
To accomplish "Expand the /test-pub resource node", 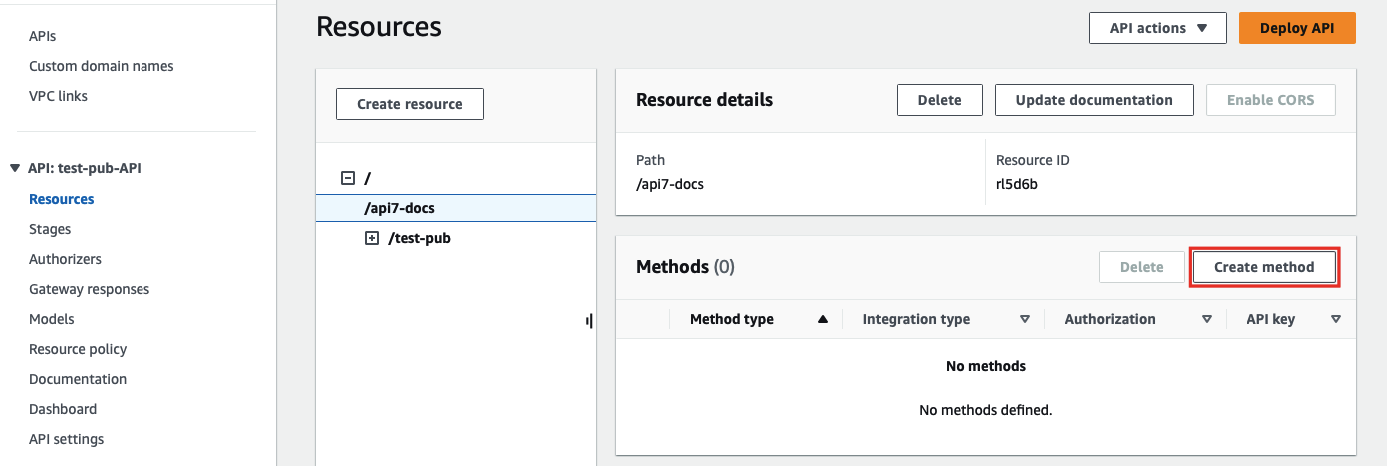I will pos(372,238).
